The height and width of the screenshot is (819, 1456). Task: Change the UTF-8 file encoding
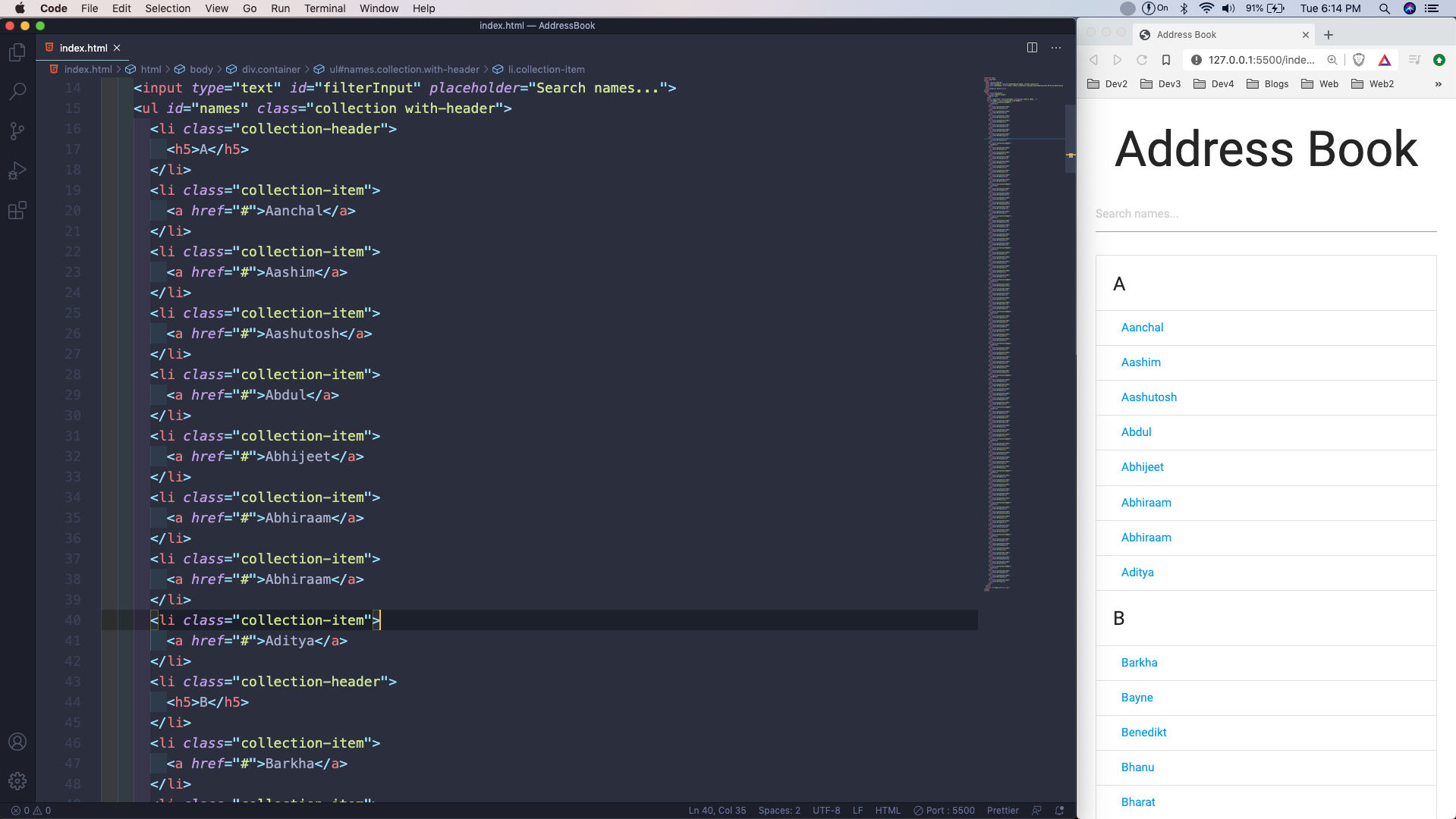[825, 811]
